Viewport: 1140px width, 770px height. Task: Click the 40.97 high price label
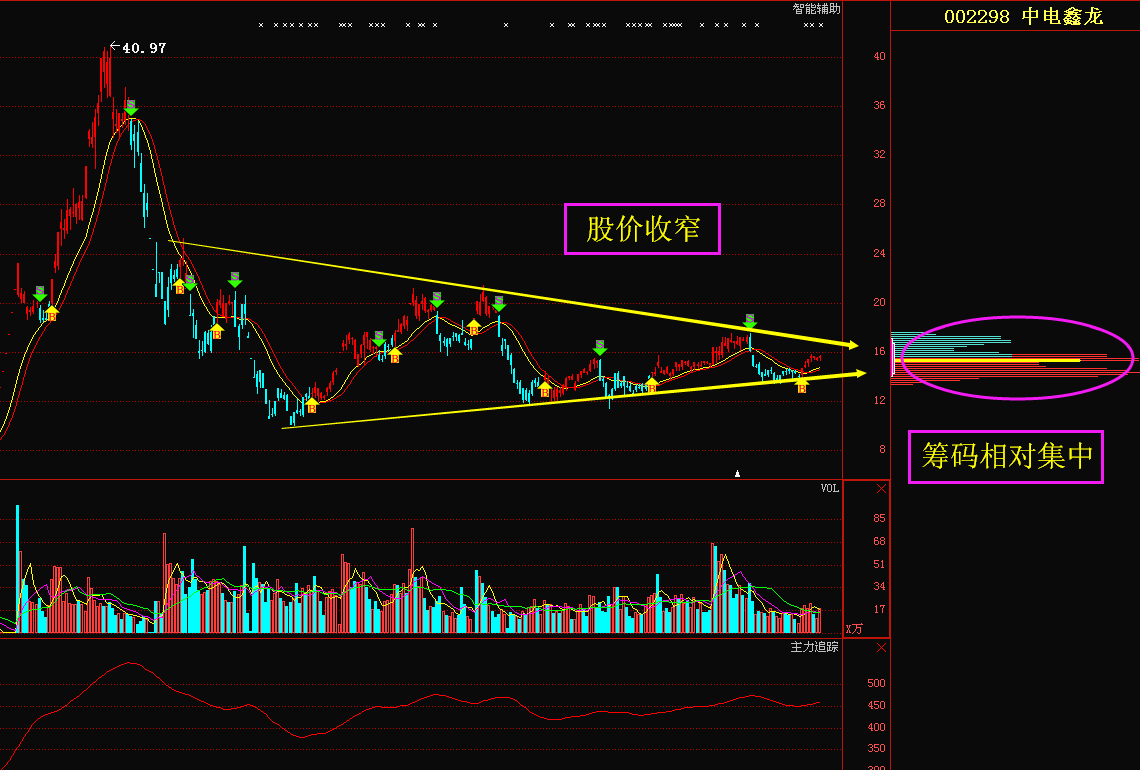point(143,48)
